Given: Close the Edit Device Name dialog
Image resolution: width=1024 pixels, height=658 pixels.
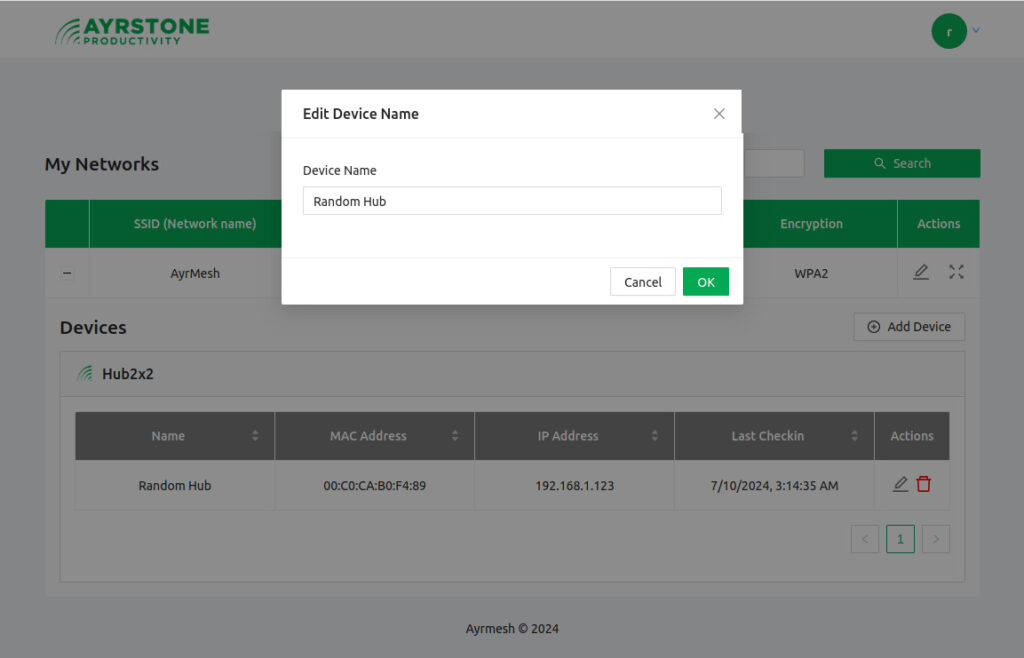Looking at the screenshot, I should [719, 114].
